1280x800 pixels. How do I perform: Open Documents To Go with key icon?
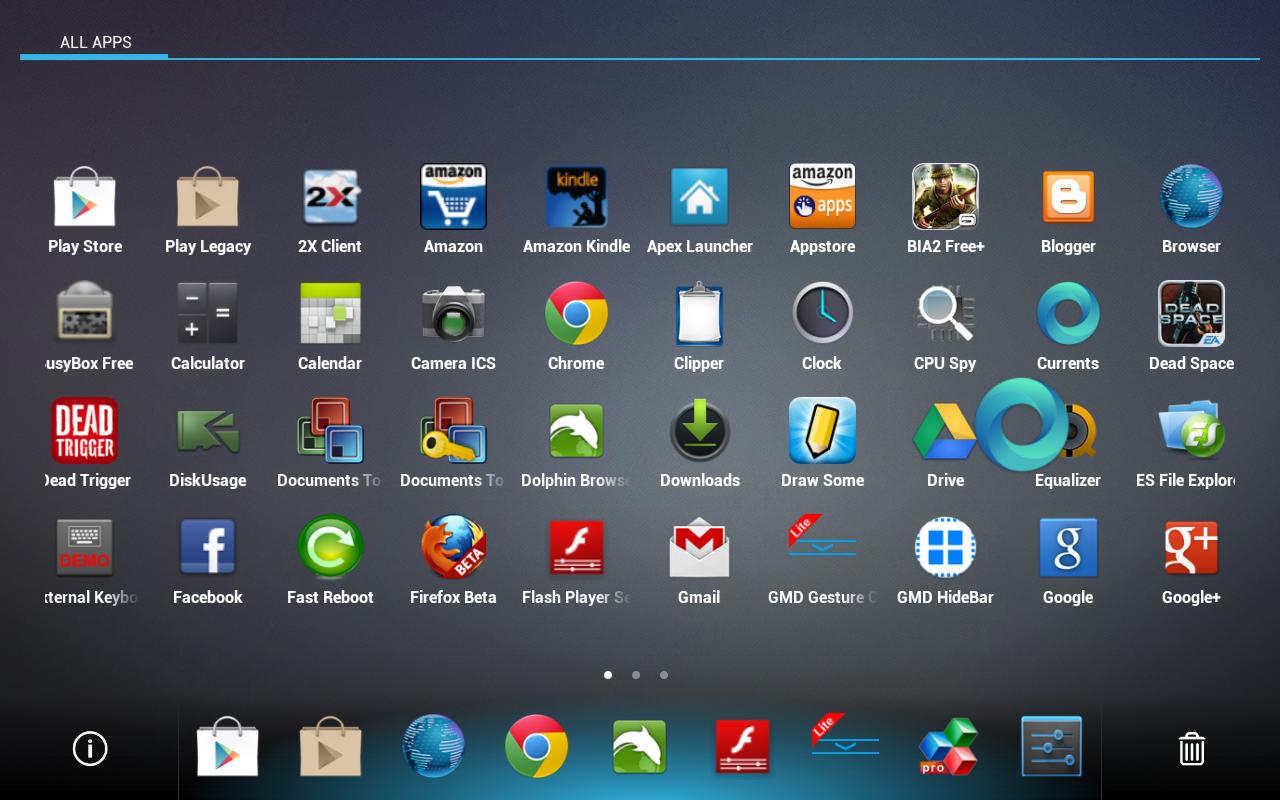453,431
